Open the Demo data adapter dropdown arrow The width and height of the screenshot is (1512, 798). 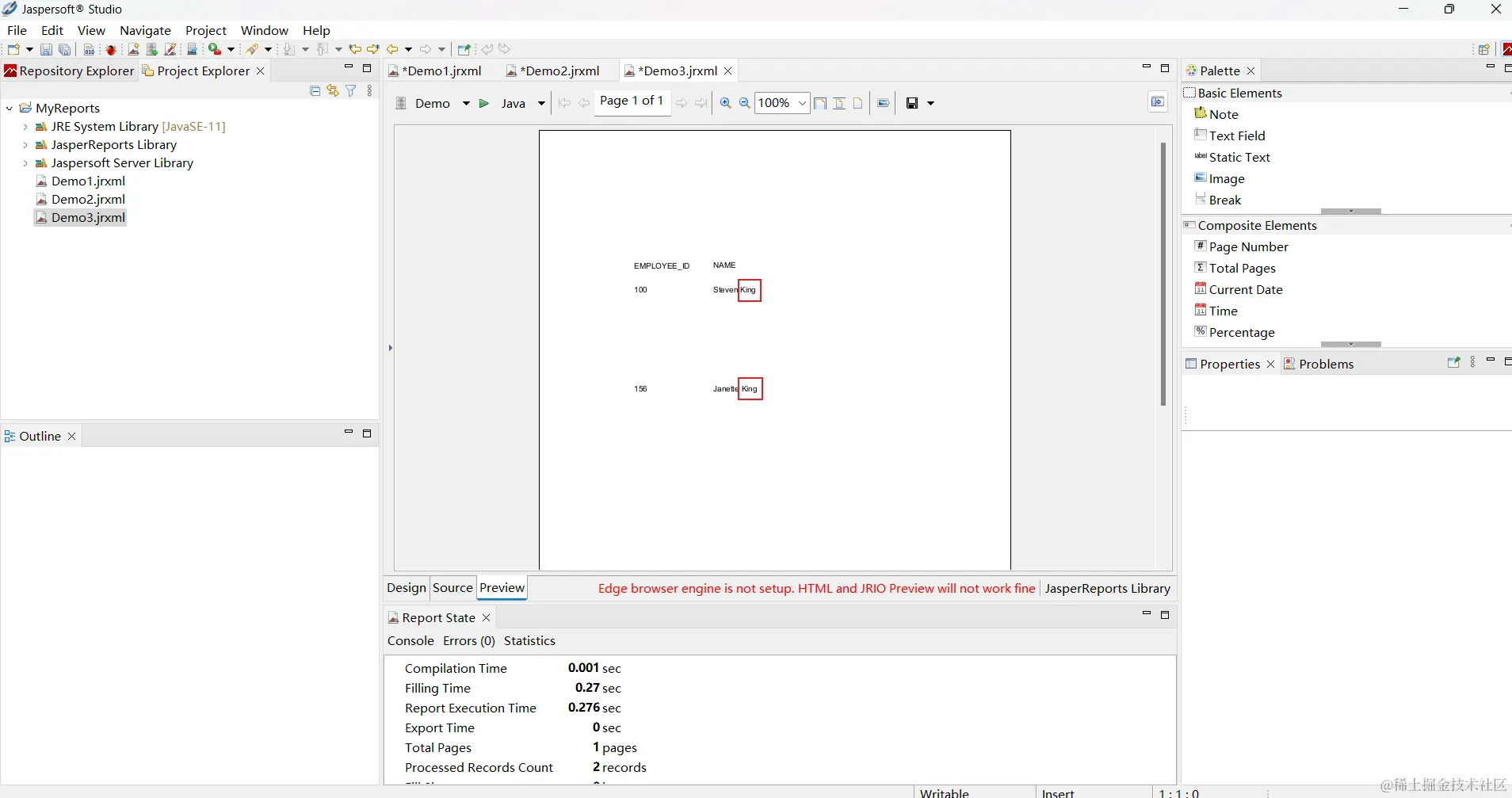tap(466, 104)
